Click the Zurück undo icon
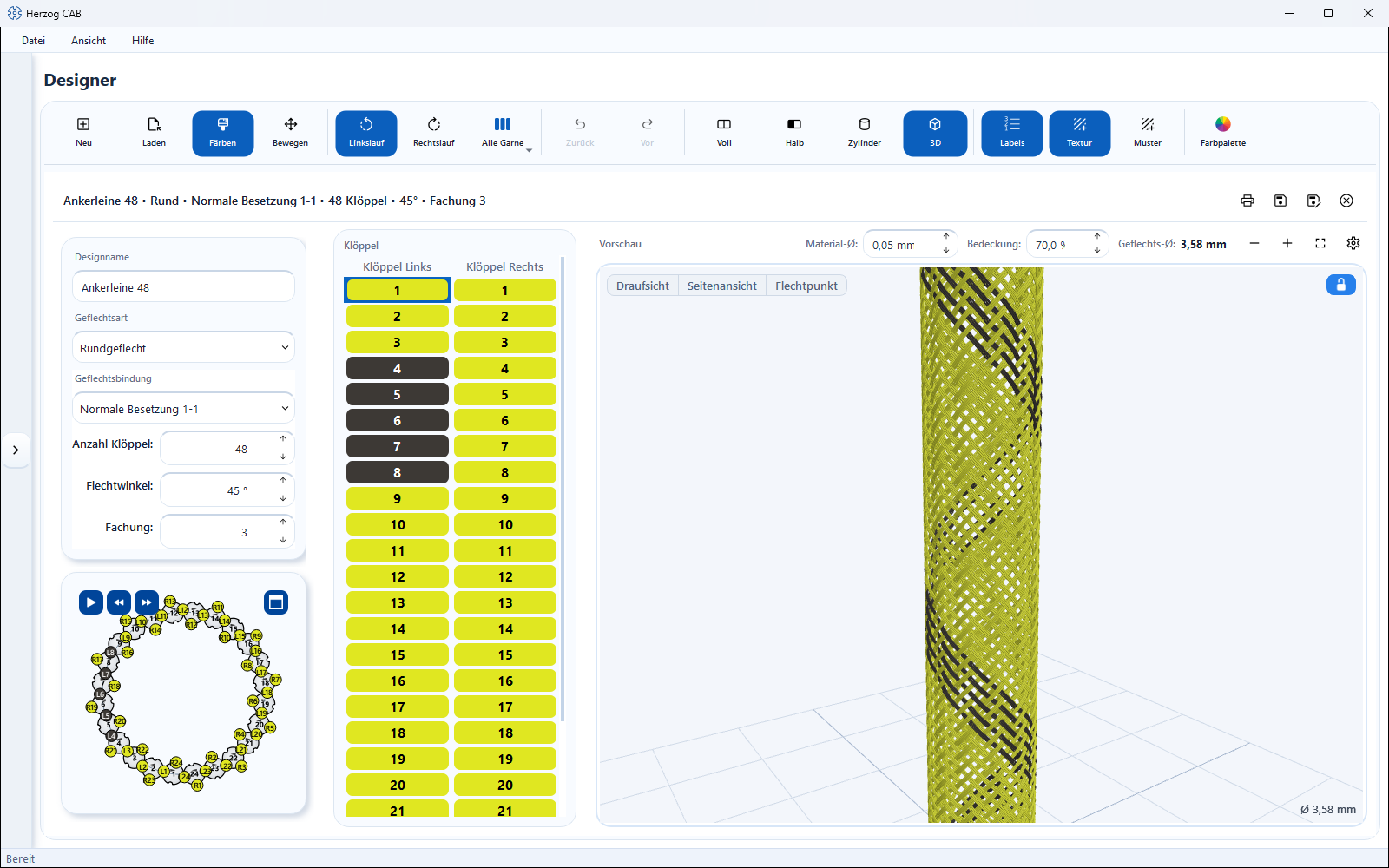 click(580, 133)
